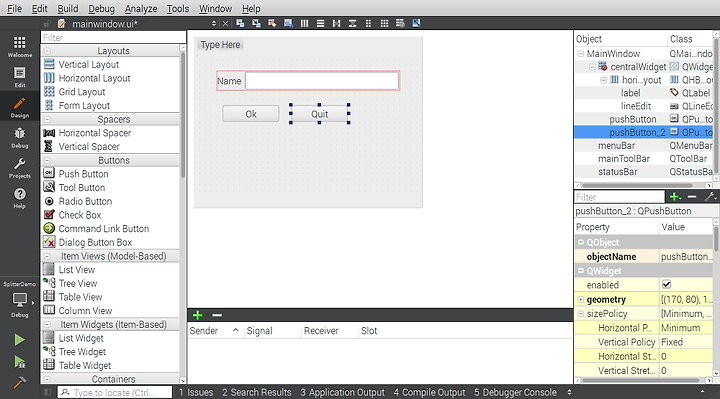
Task: Select Check Box widget in widget box
Action: [73, 215]
